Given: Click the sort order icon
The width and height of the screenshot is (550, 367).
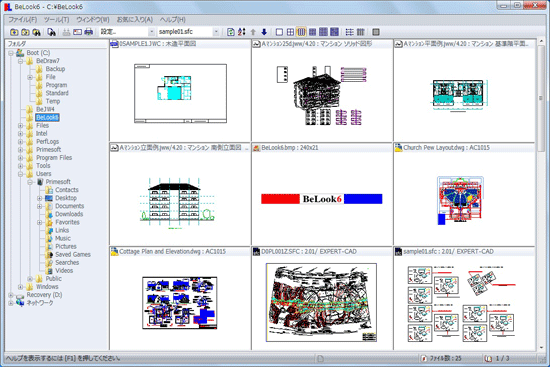Looking at the screenshot, I should click(242, 32).
